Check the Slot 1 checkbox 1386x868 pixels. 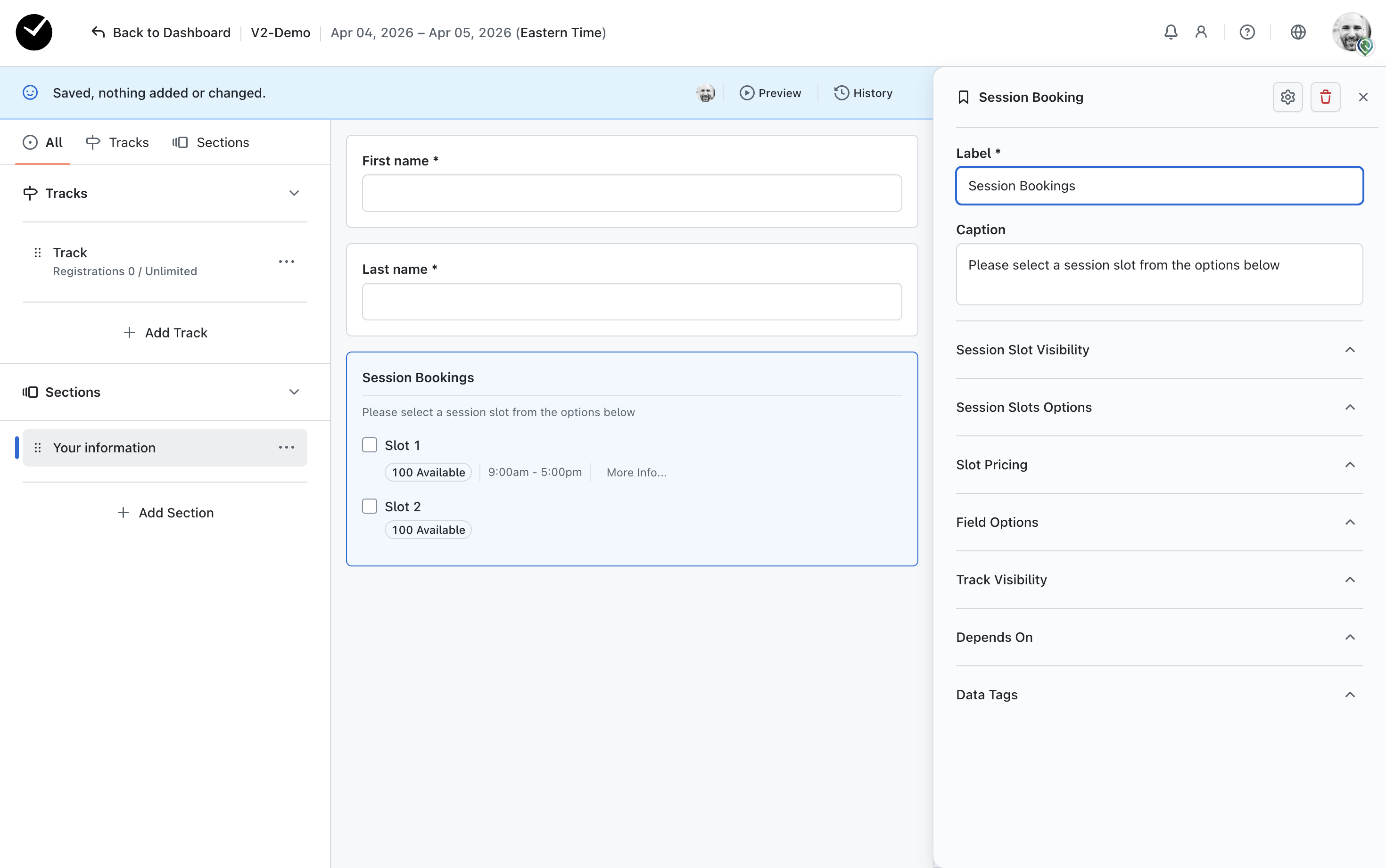(369, 445)
